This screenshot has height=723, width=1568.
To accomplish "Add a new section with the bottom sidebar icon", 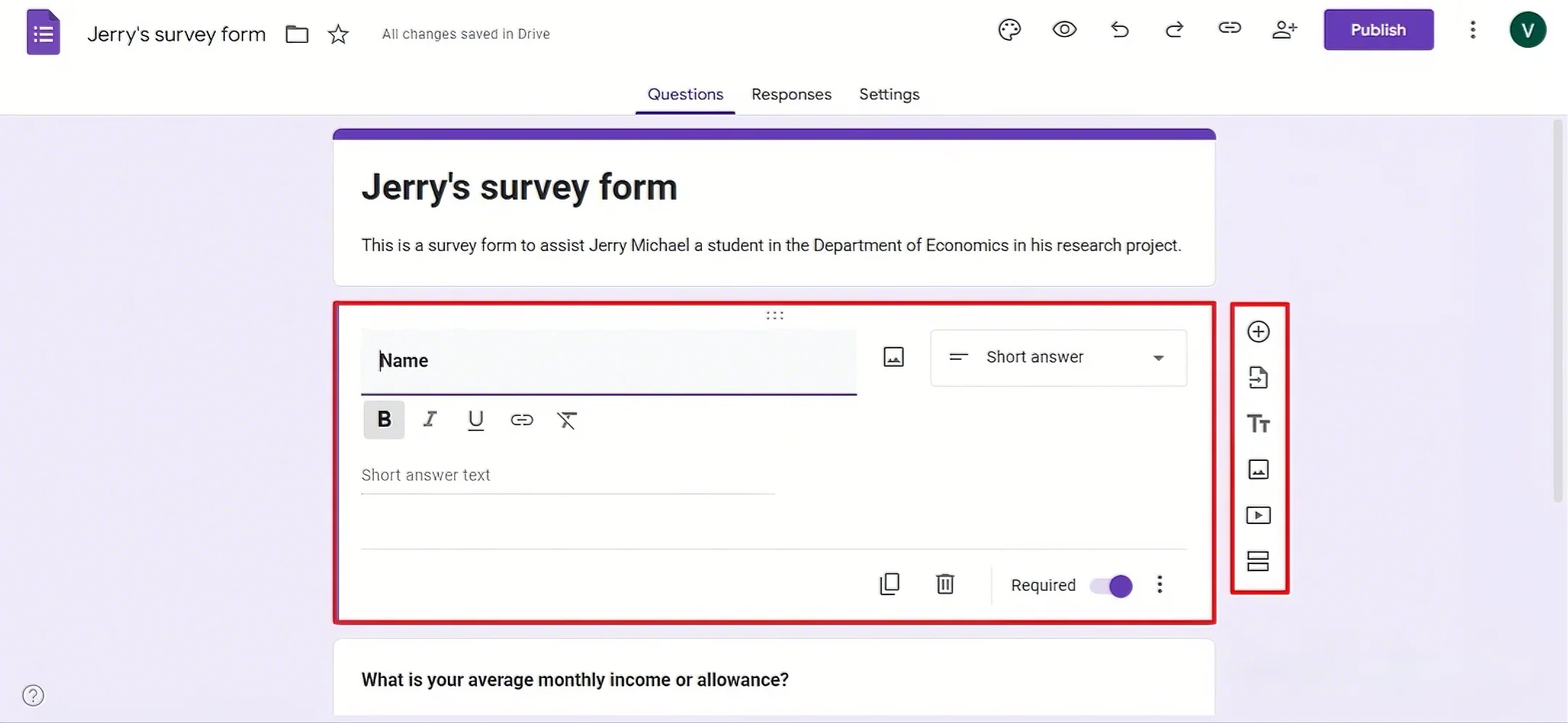I will (1259, 560).
